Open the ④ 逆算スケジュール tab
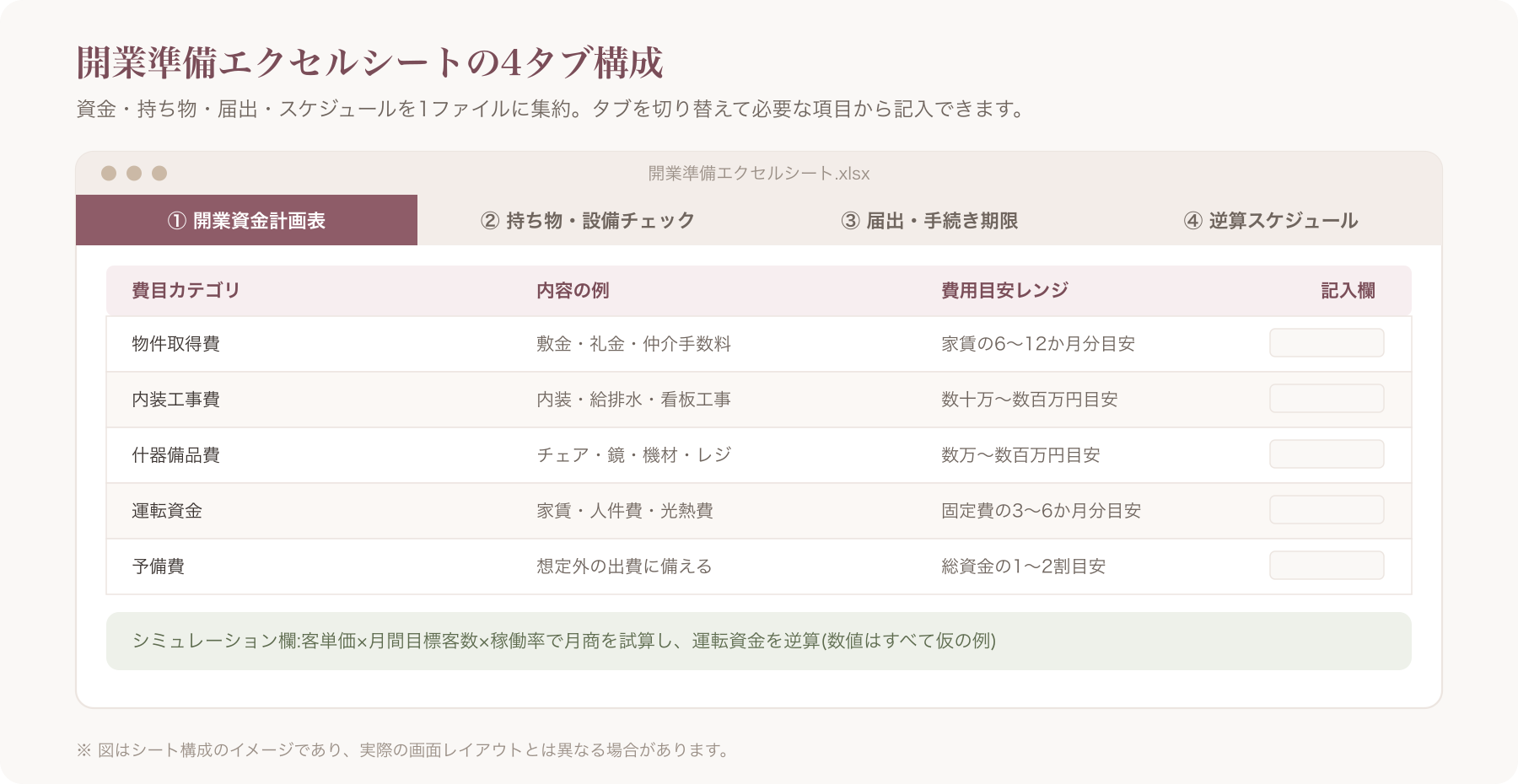Viewport: 1518px width, 784px height. (x=1271, y=220)
